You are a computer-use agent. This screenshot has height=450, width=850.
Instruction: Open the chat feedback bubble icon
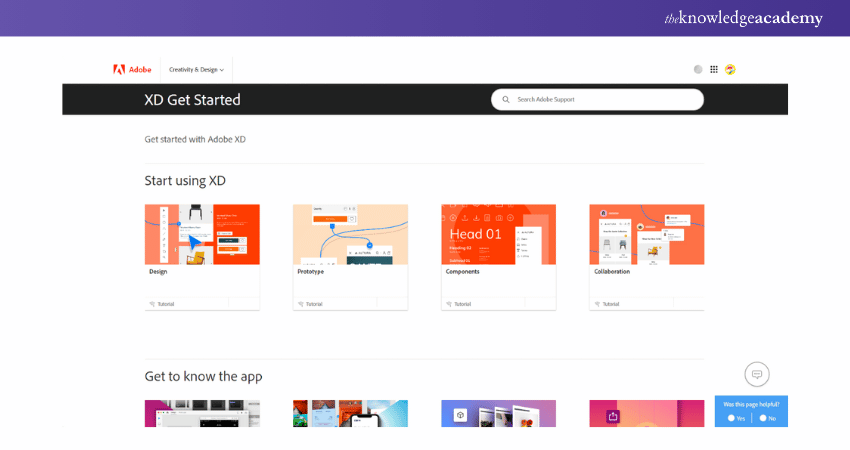tap(757, 374)
